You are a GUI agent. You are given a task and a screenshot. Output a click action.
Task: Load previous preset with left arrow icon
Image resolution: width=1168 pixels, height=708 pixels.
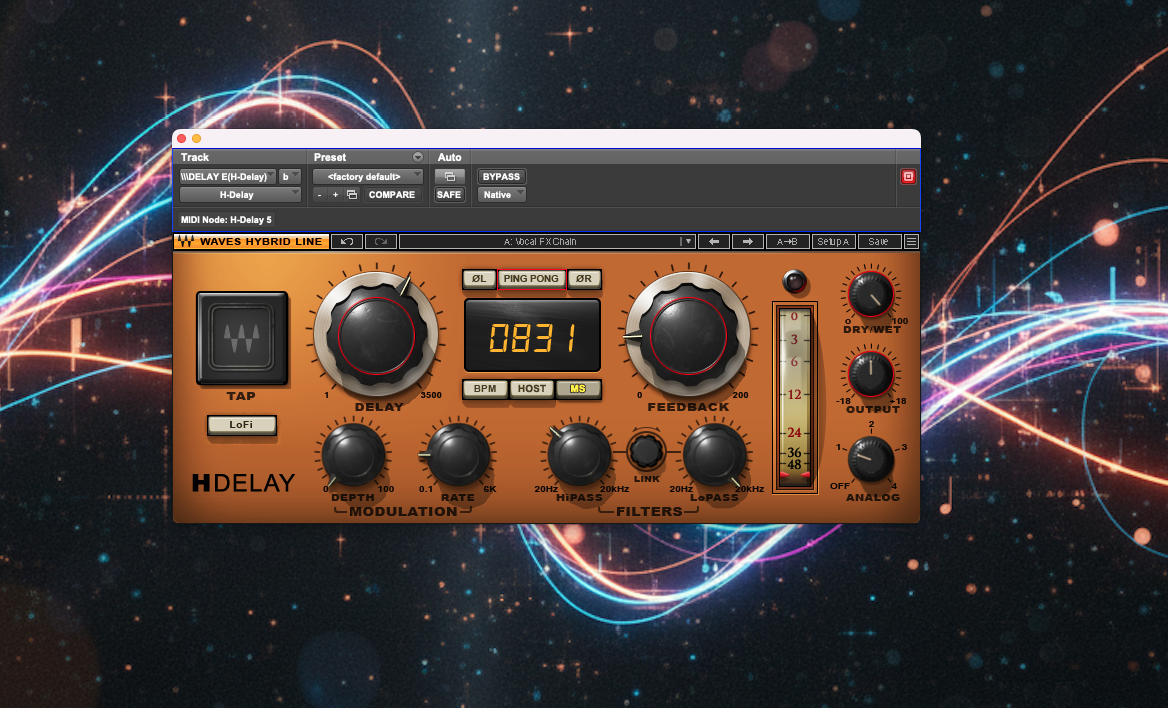[714, 241]
